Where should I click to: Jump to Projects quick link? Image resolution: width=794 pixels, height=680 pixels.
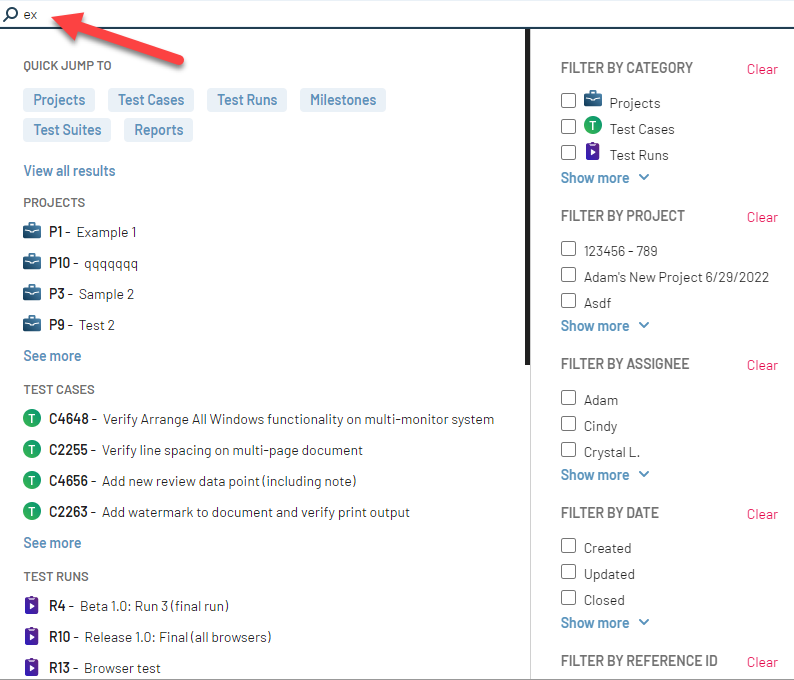click(x=59, y=100)
